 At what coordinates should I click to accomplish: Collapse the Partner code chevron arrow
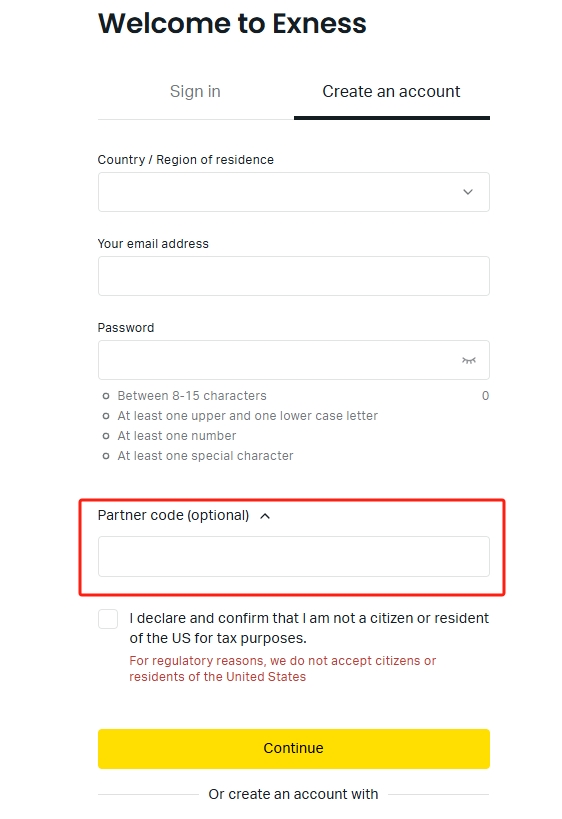click(x=265, y=516)
